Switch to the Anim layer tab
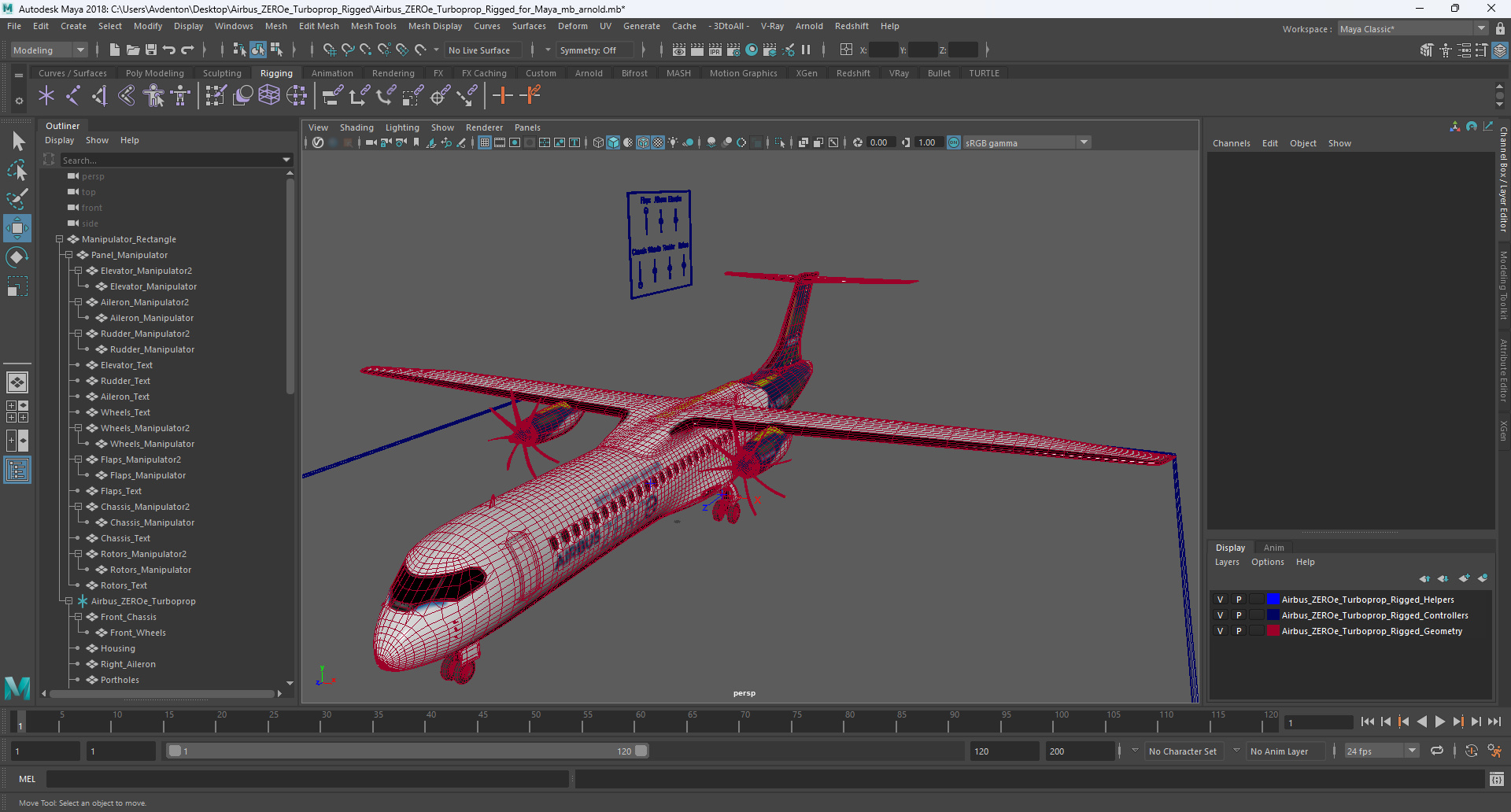Image resolution: width=1511 pixels, height=812 pixels. (1273, 548)
